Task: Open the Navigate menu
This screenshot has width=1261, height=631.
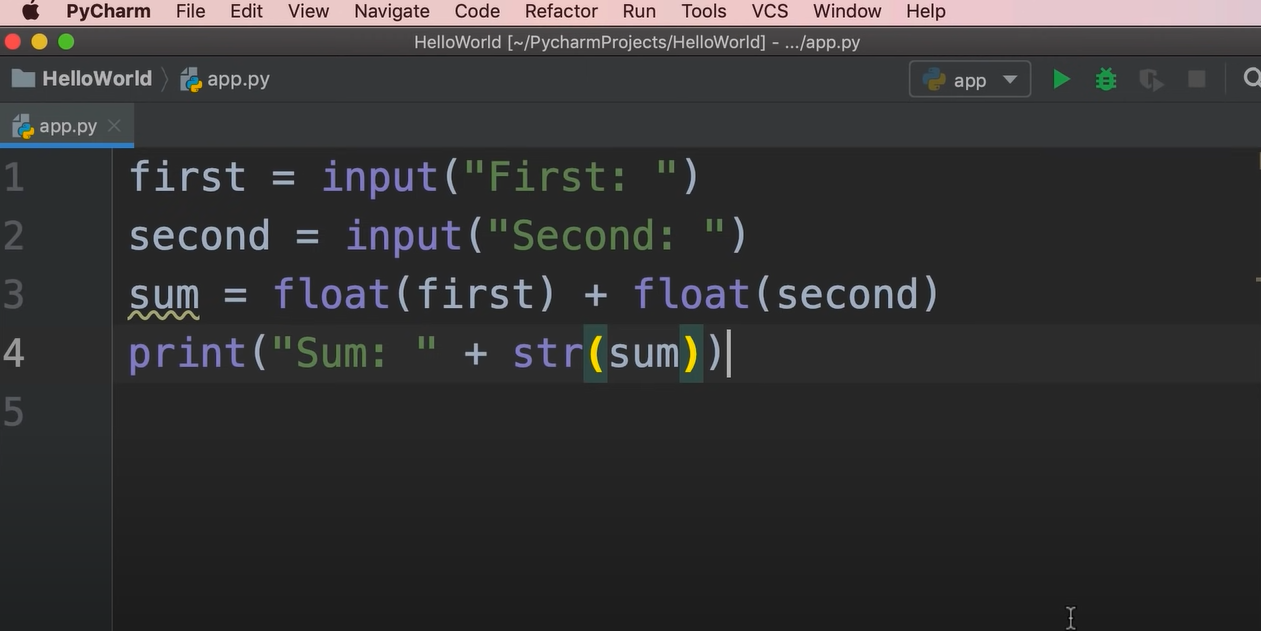Action: (x=392, y=11)
